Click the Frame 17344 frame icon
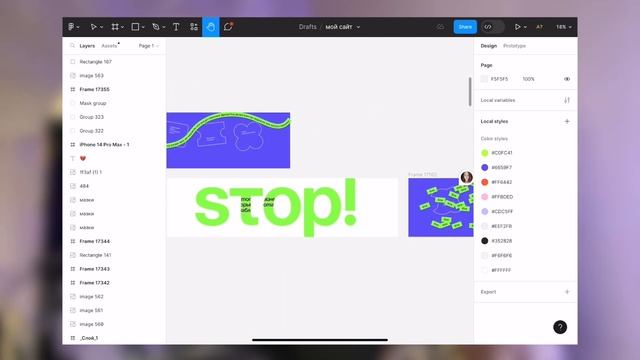The width and height of the screenshot is (640, 360). (x=73, y=241)
